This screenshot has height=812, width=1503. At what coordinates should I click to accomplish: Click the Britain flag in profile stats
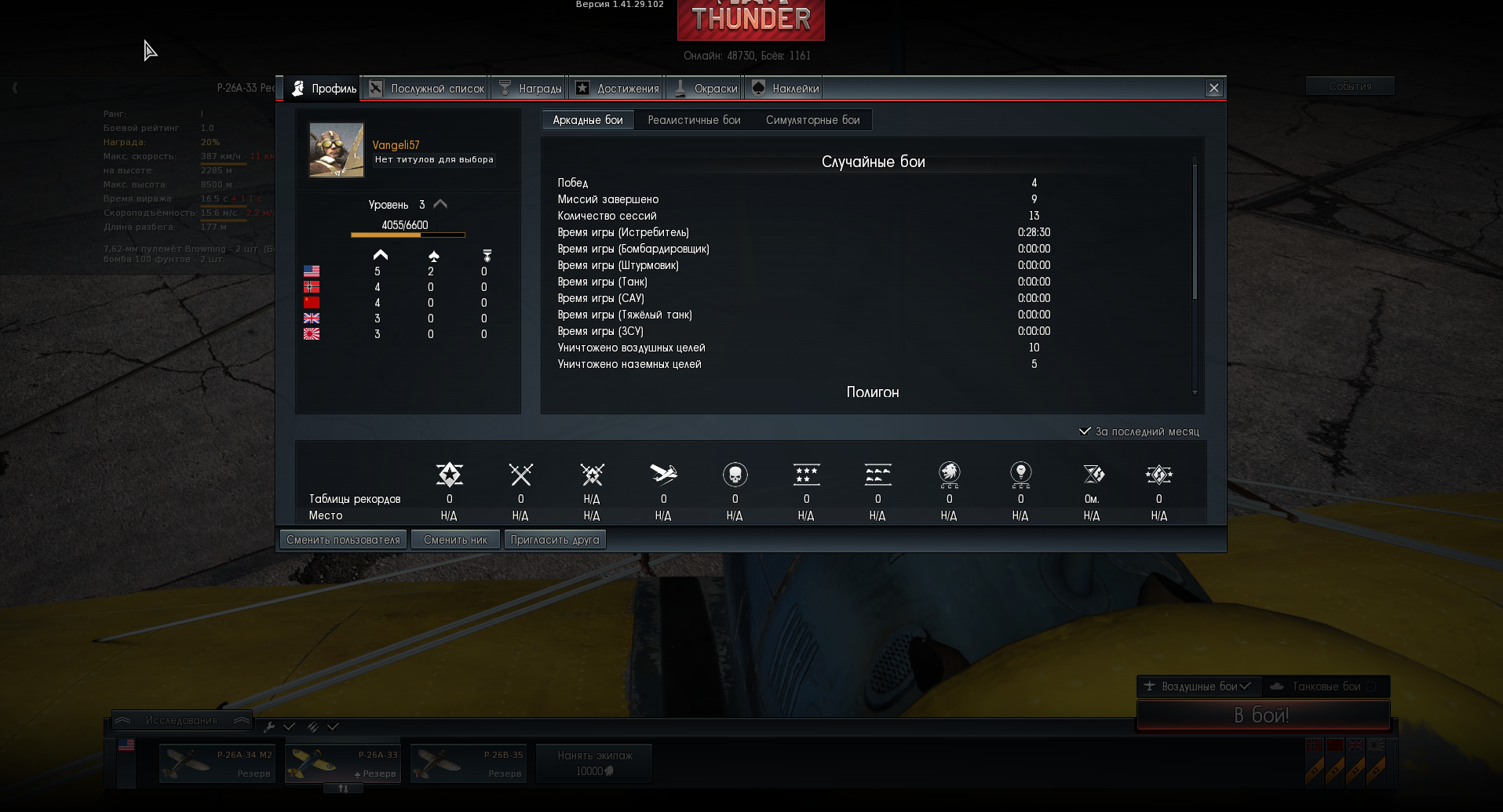coord(312,318)
